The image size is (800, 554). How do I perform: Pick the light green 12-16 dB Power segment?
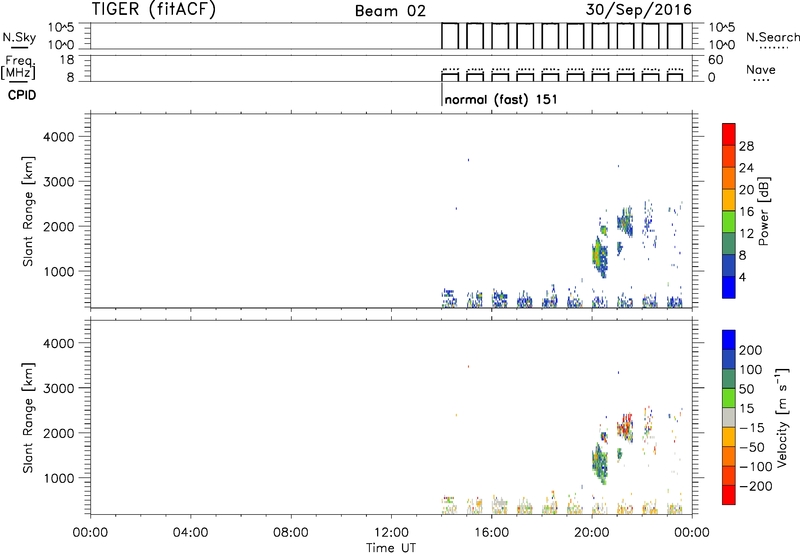point(729,222)
